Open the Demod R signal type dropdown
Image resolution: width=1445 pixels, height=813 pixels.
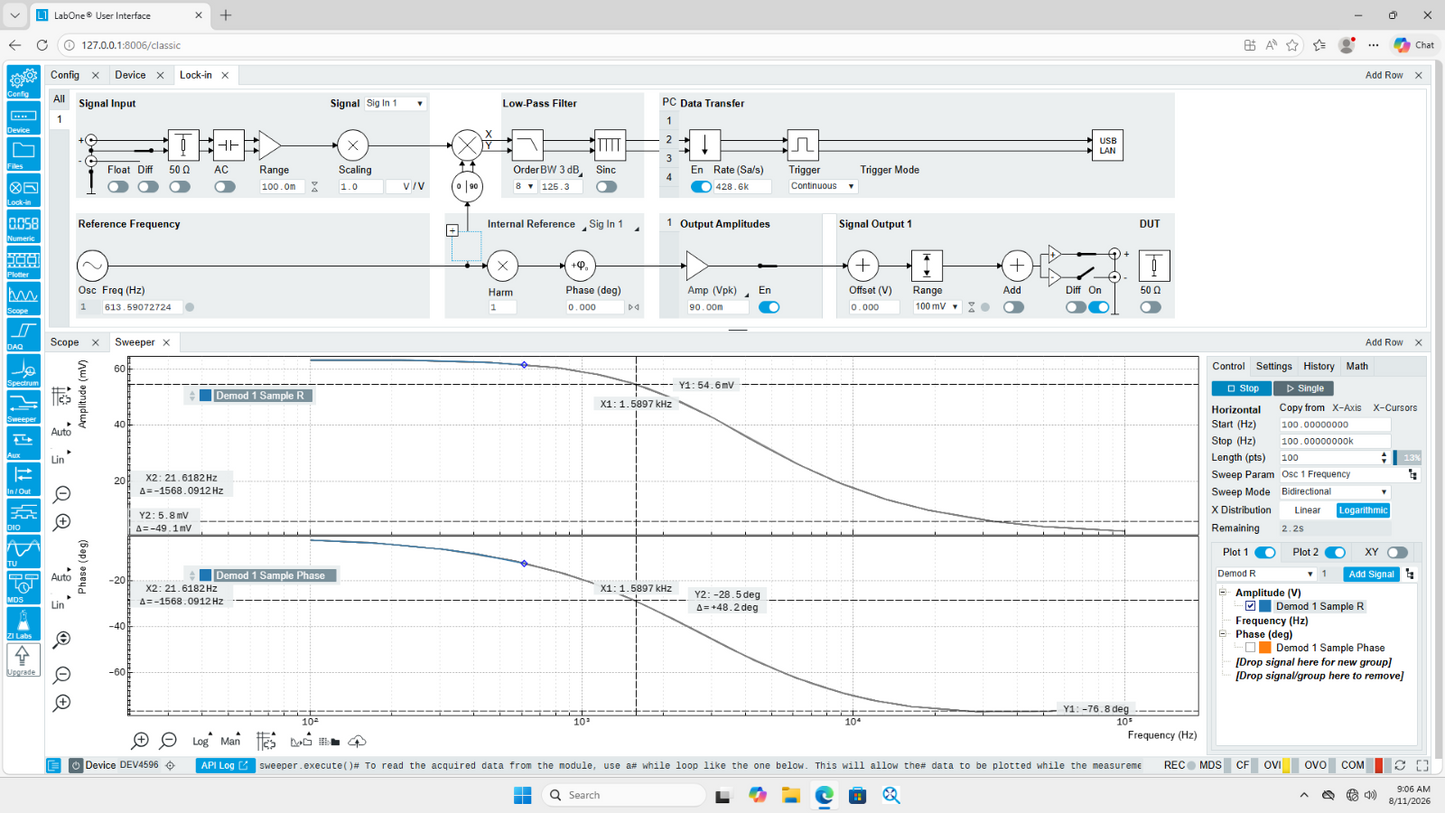coord(1266,574)
